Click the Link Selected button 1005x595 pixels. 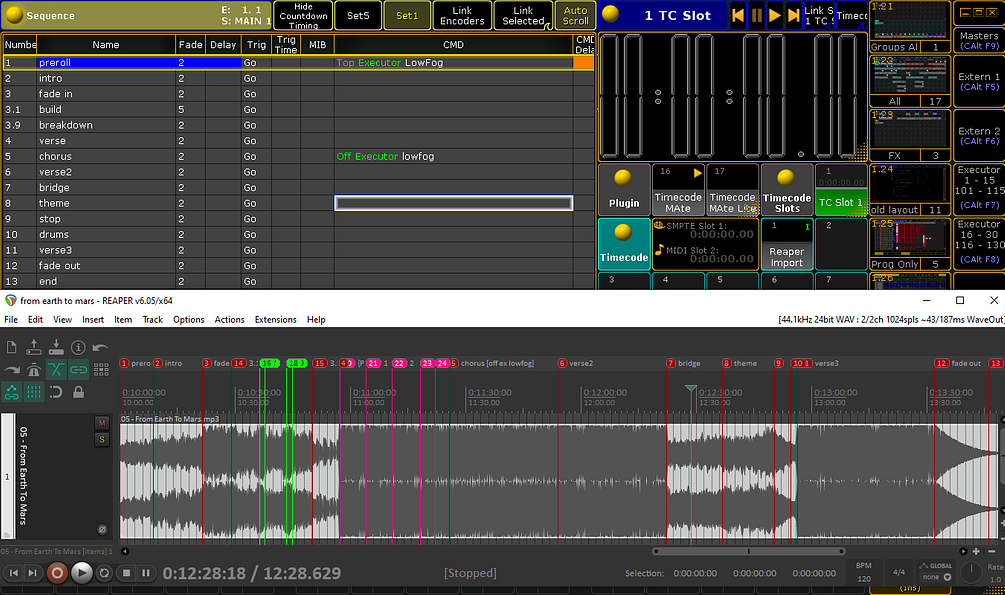pos(523,15)
